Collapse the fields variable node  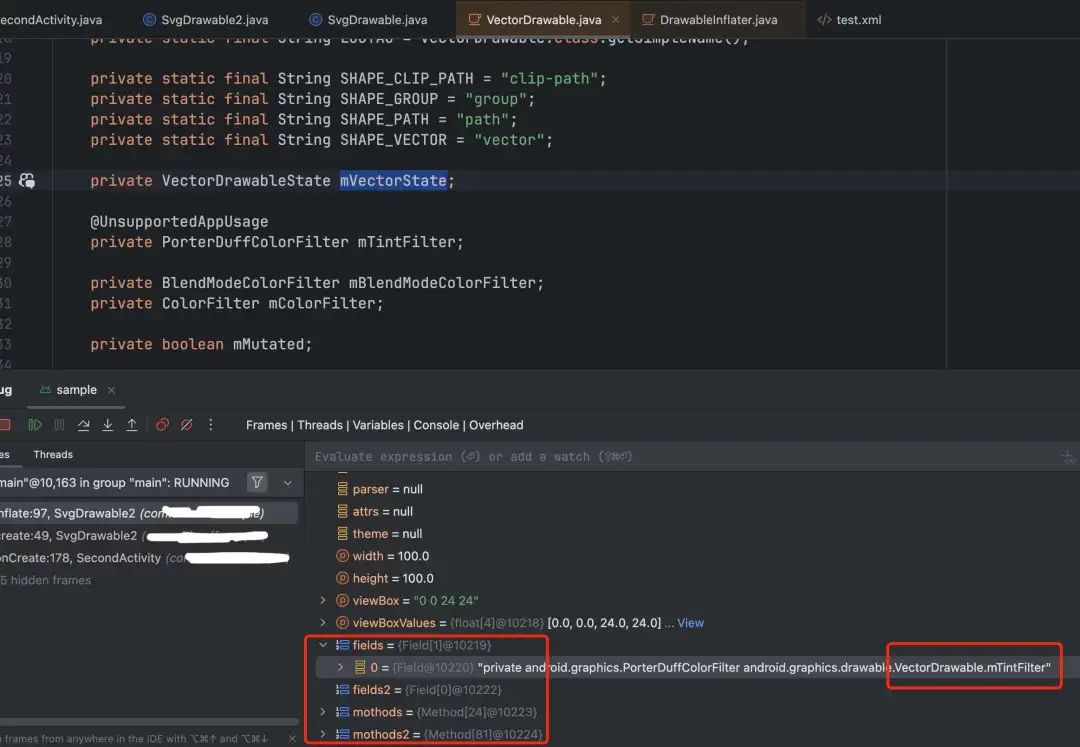point(322,645)
